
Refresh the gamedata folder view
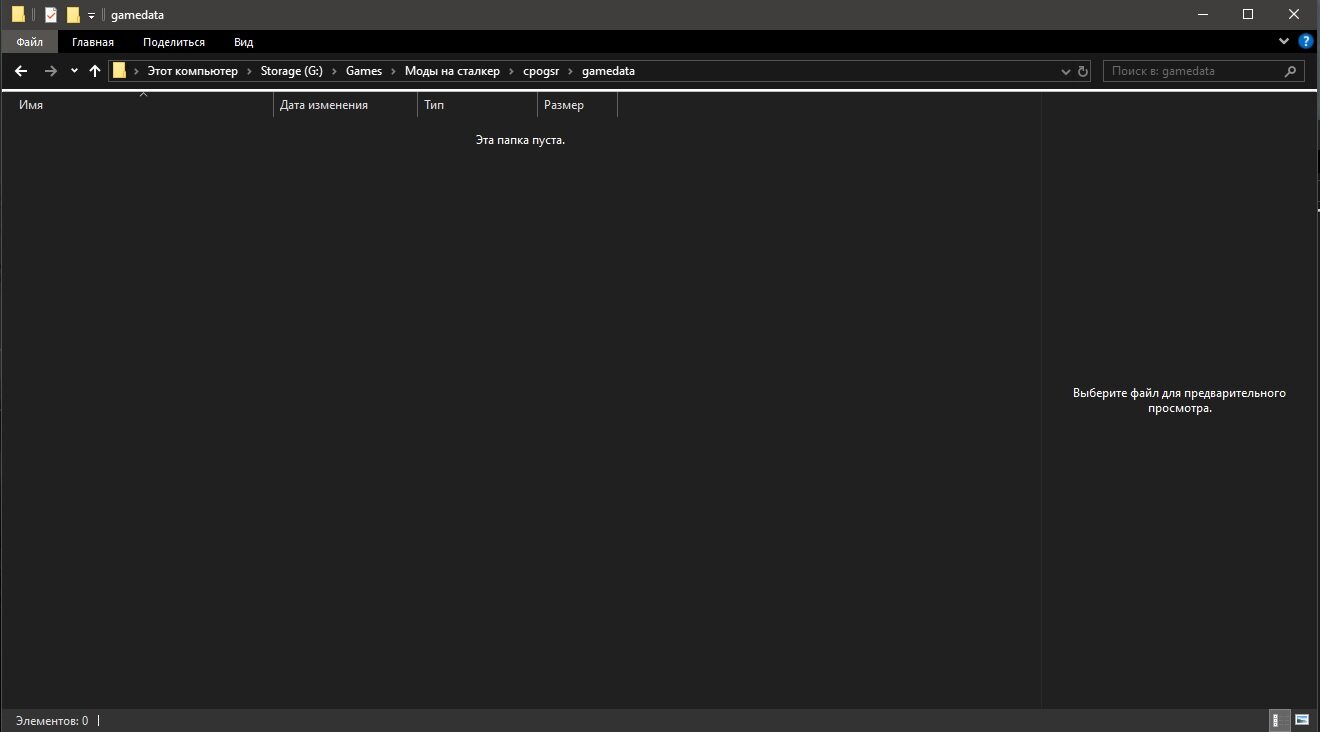1082,72
